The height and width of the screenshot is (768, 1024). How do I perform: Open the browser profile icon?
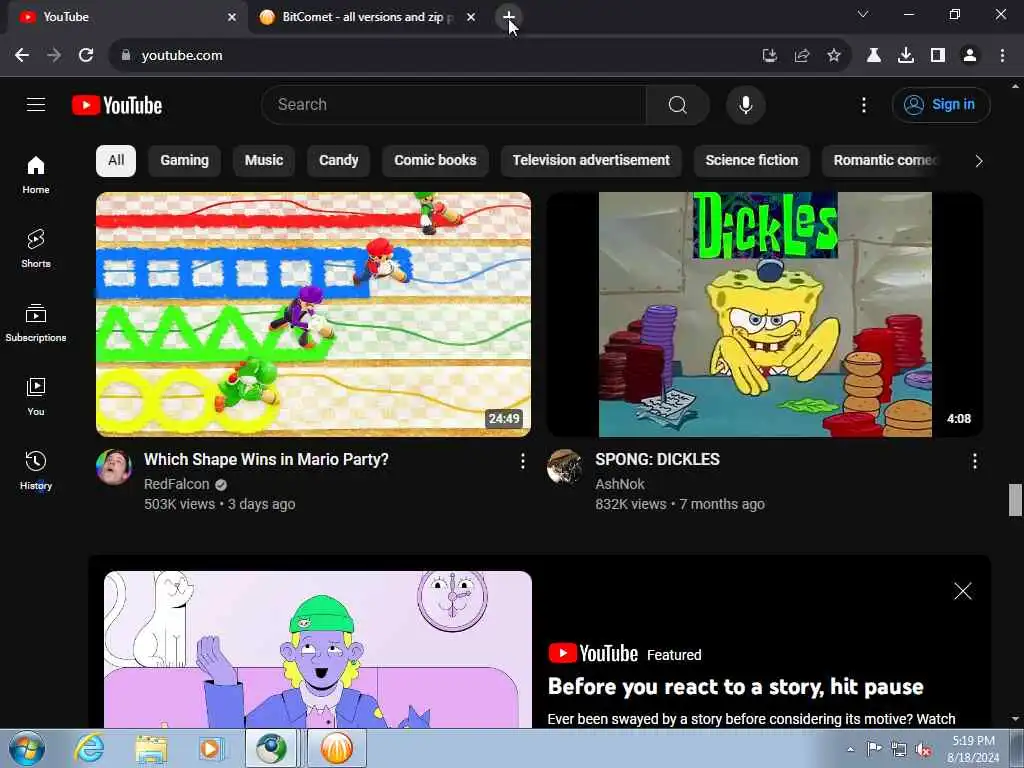click(970, 56)
